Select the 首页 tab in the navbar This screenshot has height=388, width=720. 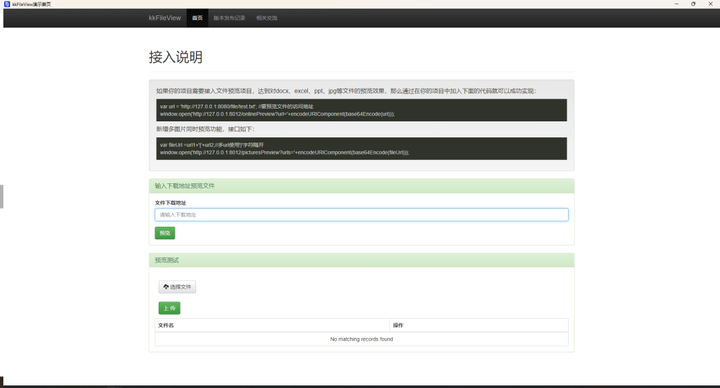coord(197,18)
